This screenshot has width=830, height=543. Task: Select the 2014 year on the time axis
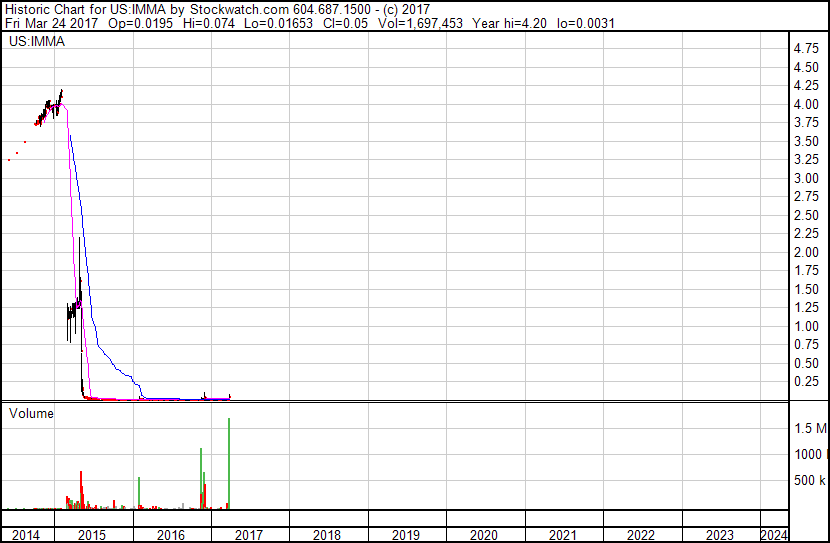pos(26,535)
